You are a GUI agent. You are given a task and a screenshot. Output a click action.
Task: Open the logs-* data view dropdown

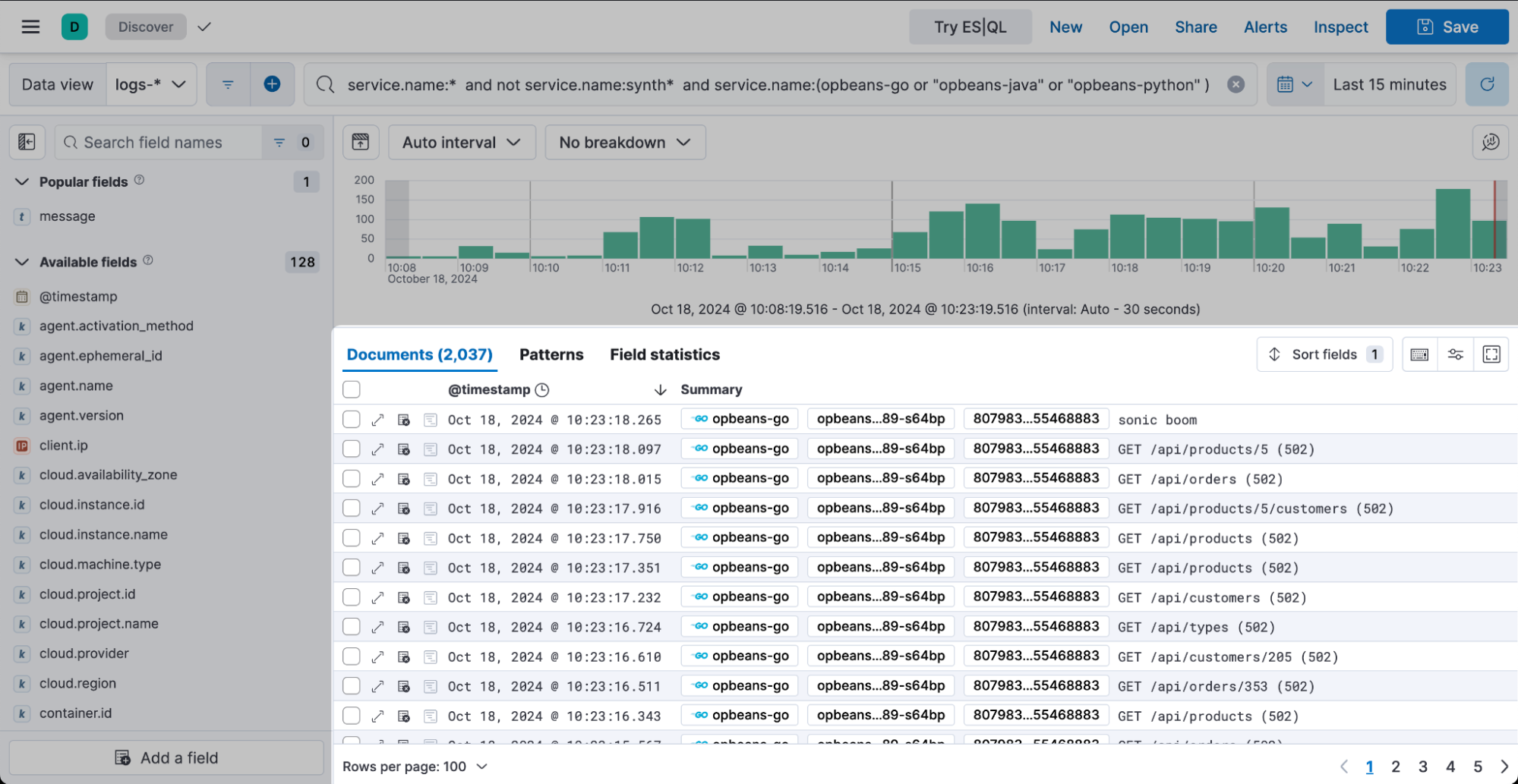[x=151, y=84]
